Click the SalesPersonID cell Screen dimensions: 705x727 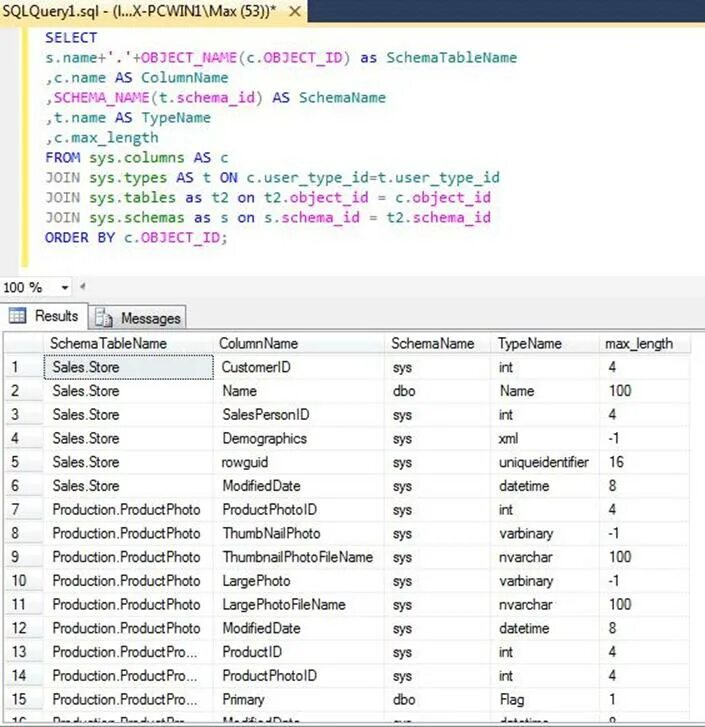pos(299,415)
